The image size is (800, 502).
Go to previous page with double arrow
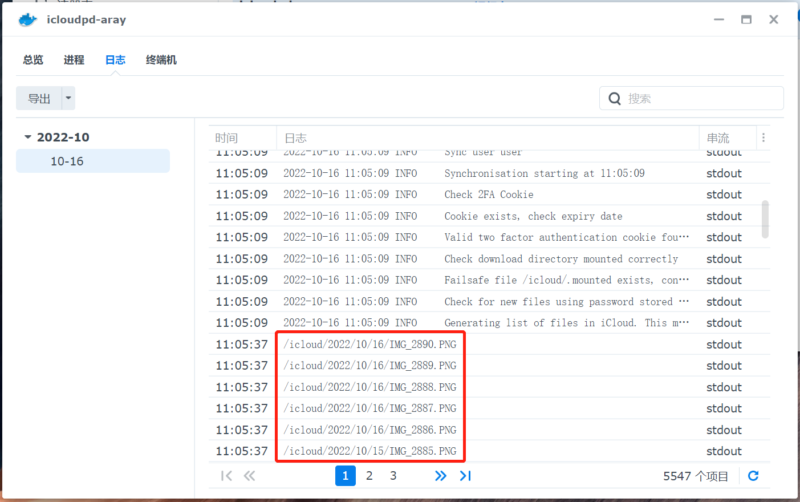pos(249,476)
